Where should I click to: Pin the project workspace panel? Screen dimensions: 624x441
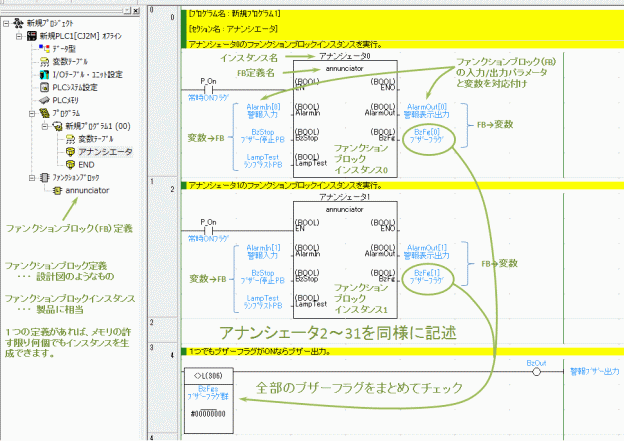pos(127,11)
